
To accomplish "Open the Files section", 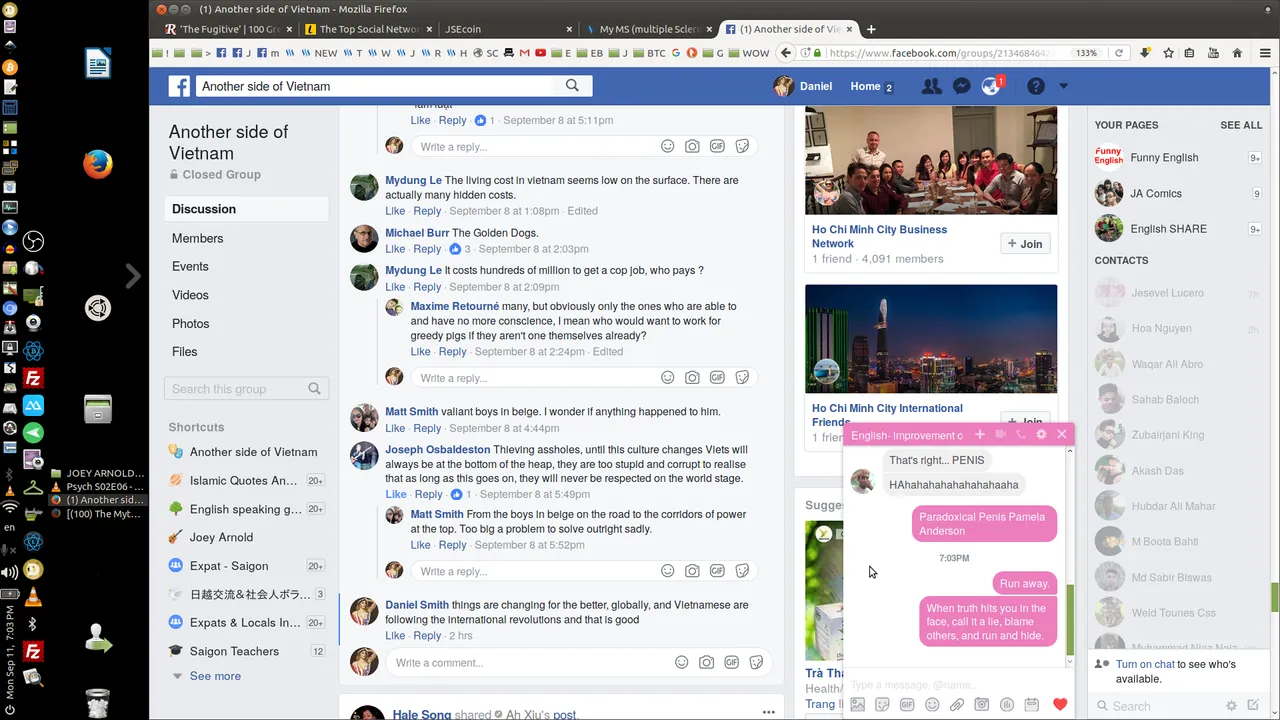I will tap(185, 351).
